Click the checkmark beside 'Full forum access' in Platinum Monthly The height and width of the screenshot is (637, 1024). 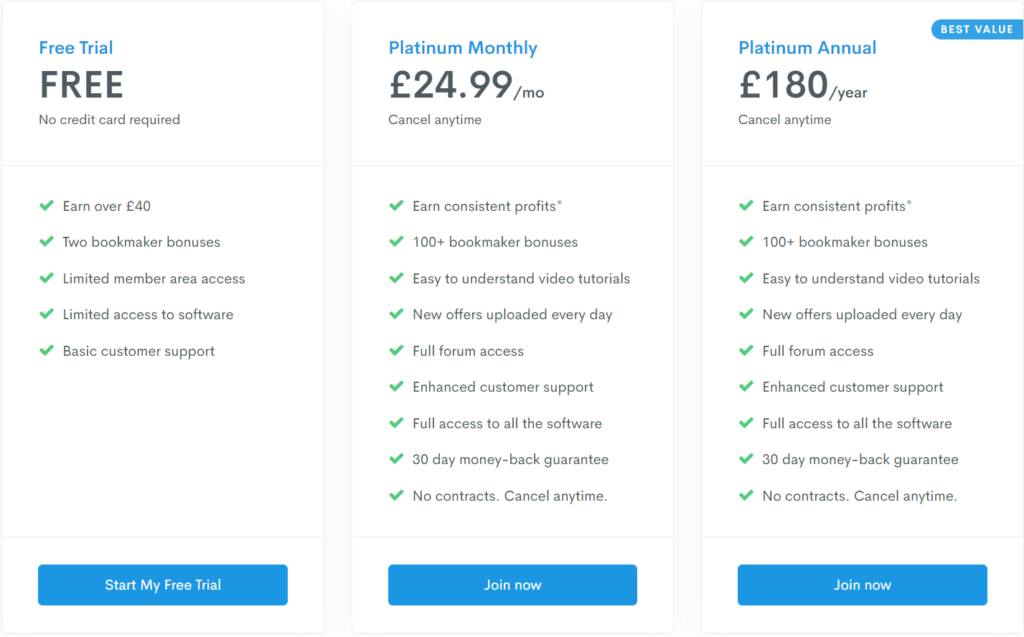[x=396, y=351]
